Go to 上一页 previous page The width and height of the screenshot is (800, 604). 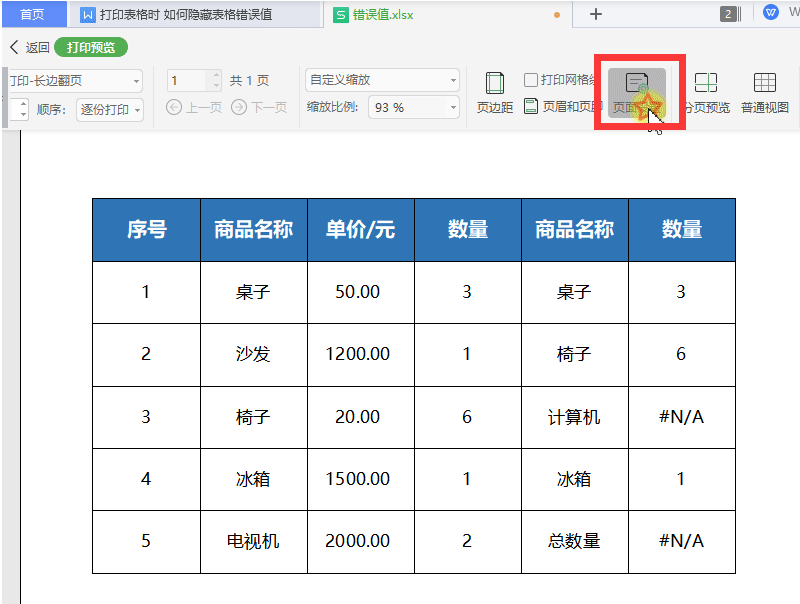point(195,107)
